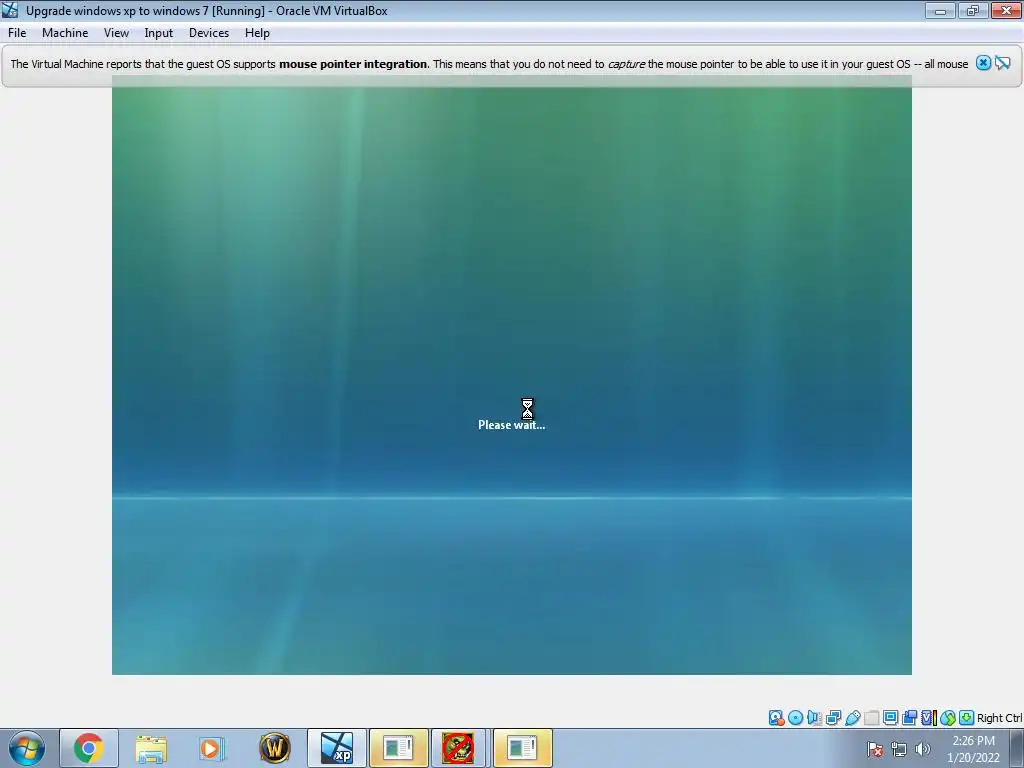Viewport: 1024px width, 768px height.
Task: Restore down the VirtualBox window
Action: coord(972,10)
